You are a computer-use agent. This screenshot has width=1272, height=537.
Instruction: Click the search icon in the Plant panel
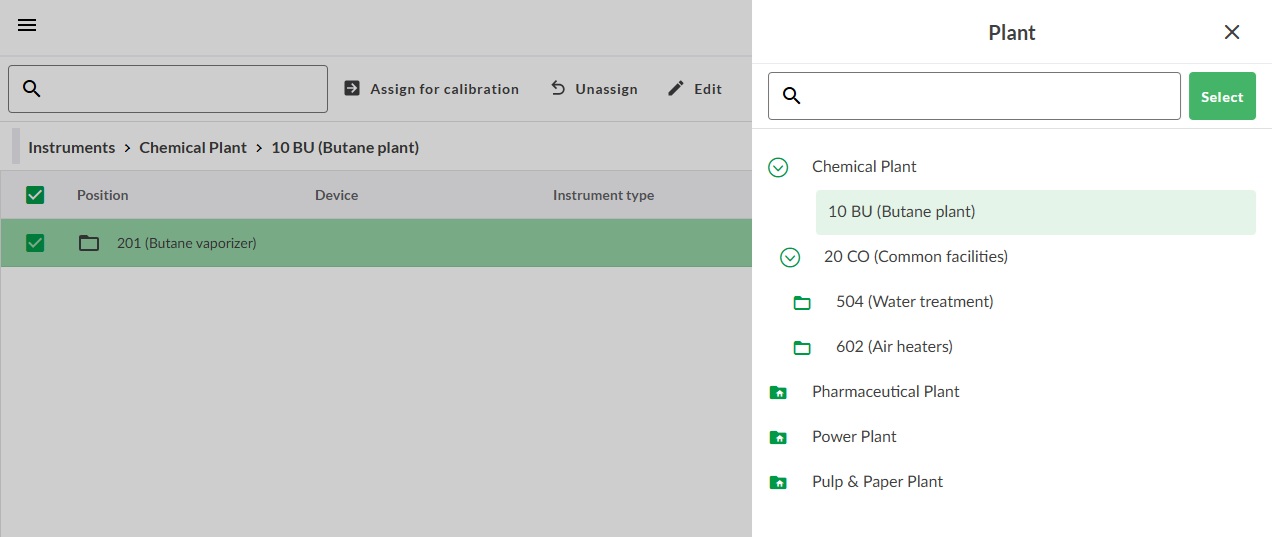[x=791, y=96]
